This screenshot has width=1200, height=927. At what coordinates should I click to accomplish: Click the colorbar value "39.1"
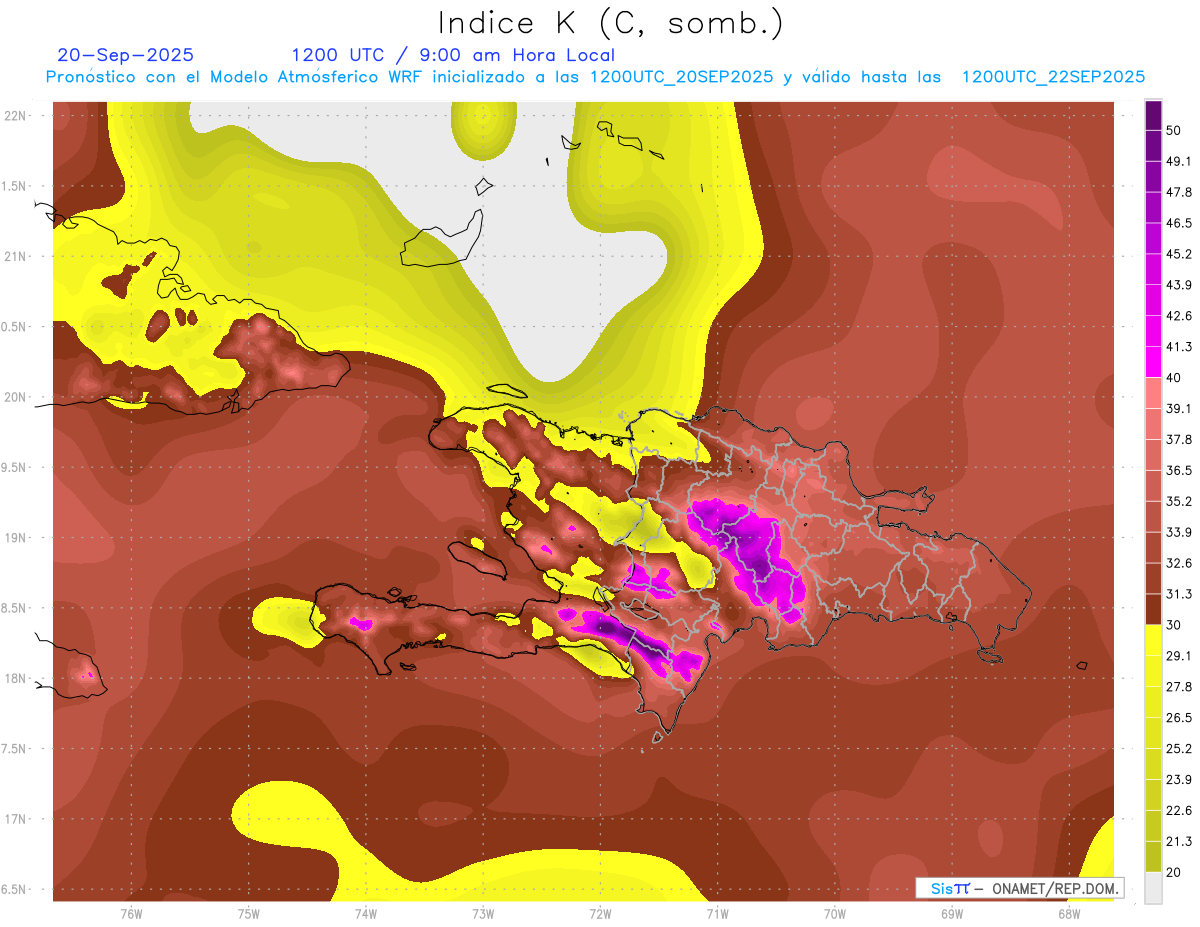(1180, 409)
